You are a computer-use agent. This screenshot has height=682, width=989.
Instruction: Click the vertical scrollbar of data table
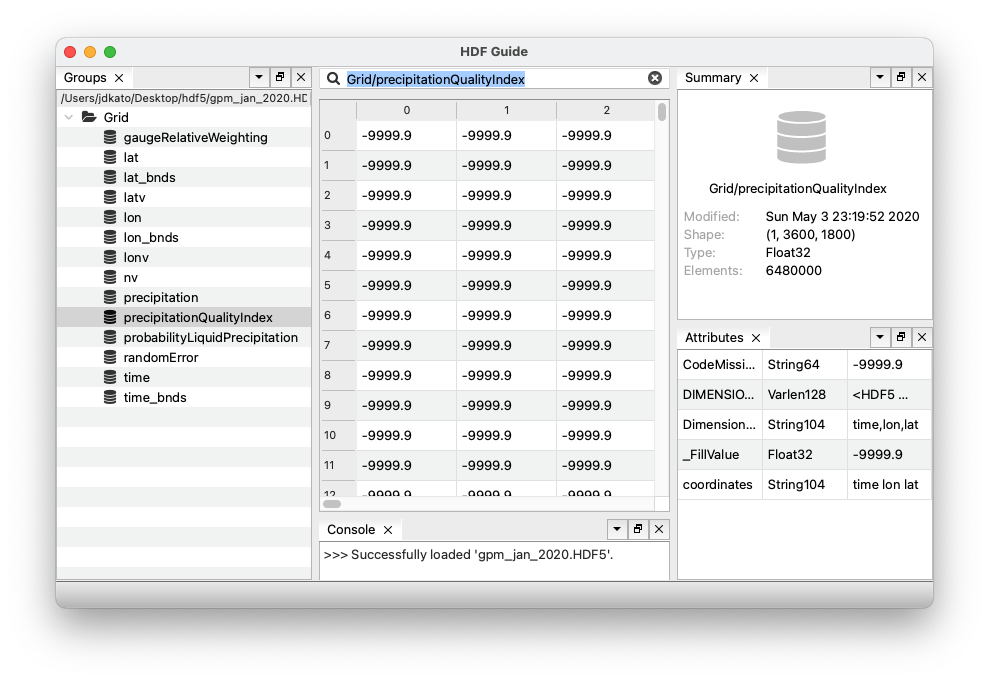[662, 300]
